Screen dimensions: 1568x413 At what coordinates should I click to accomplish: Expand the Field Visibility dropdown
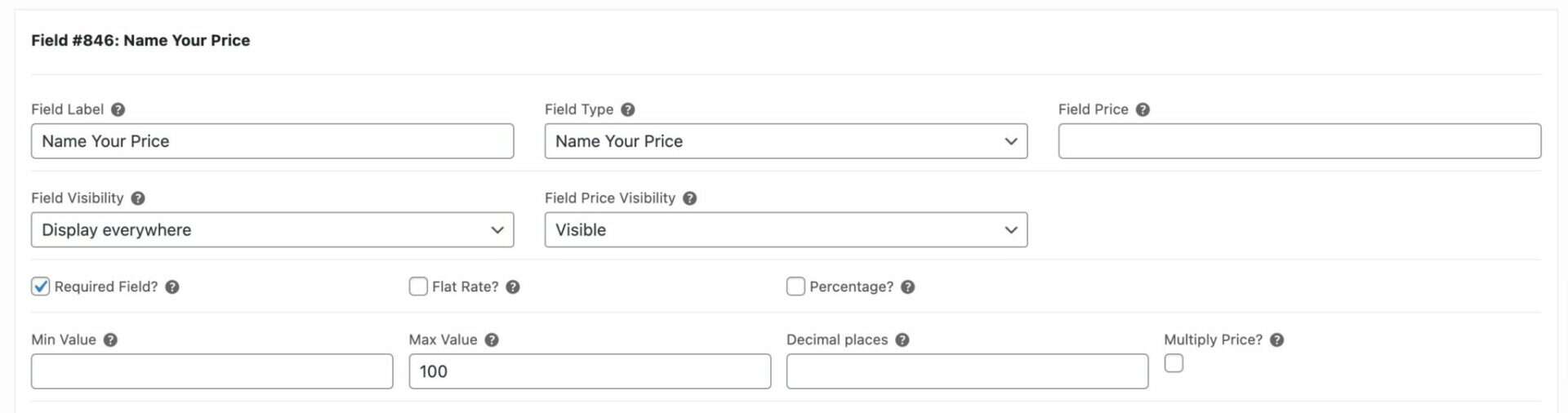click(x=272, y=230)
